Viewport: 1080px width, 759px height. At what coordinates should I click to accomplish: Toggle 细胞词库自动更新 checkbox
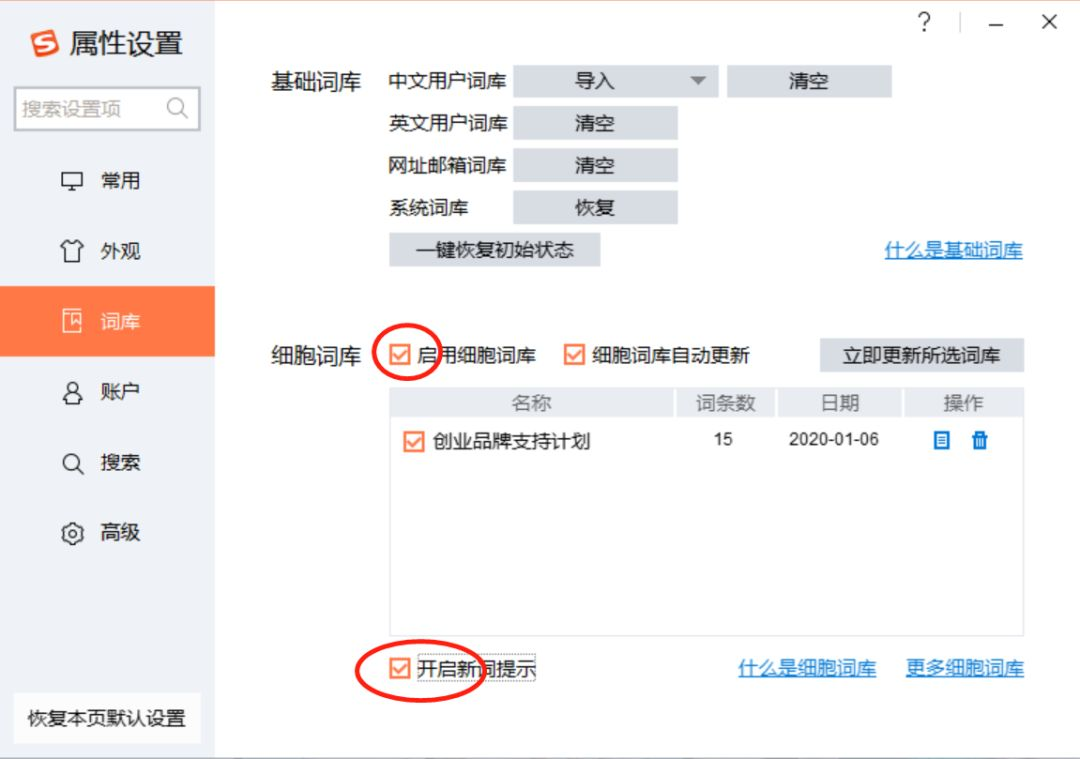pos(574,355)
